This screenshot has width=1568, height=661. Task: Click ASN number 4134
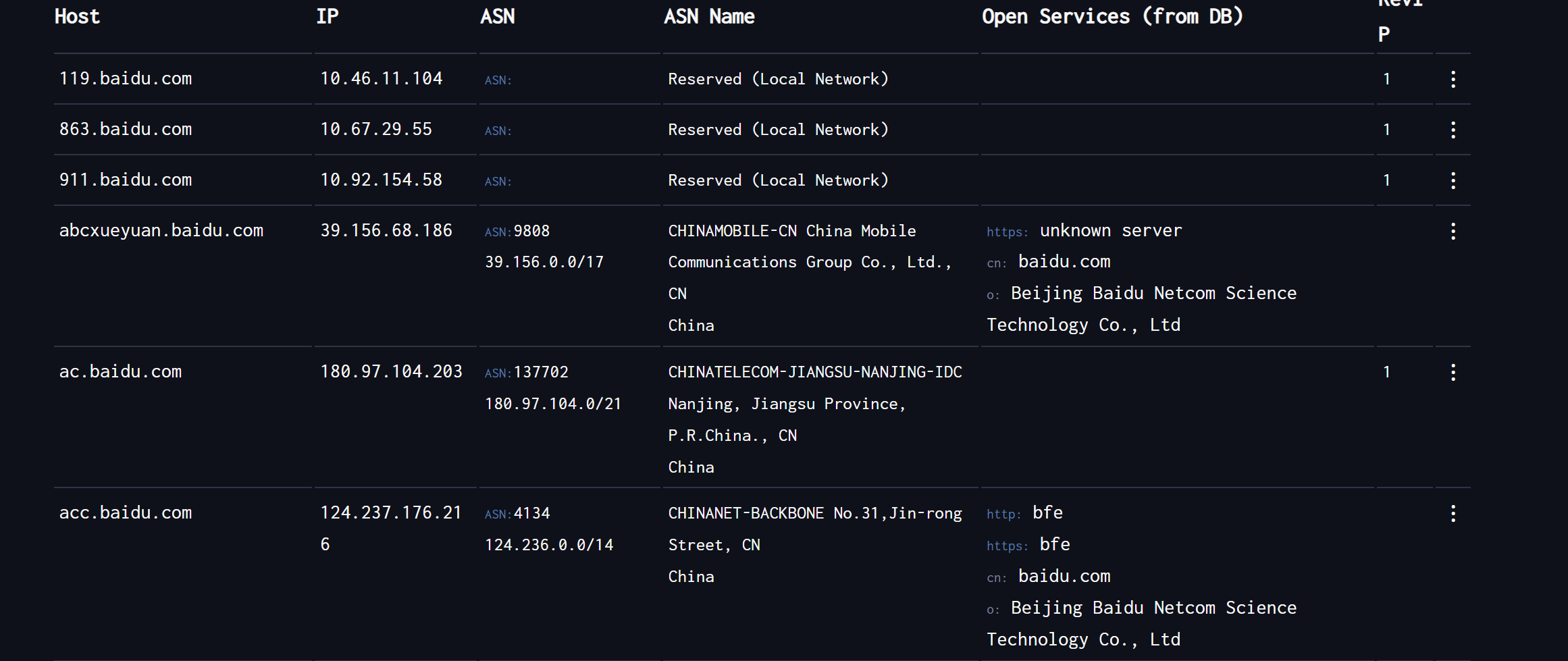[x=531, y=514]
